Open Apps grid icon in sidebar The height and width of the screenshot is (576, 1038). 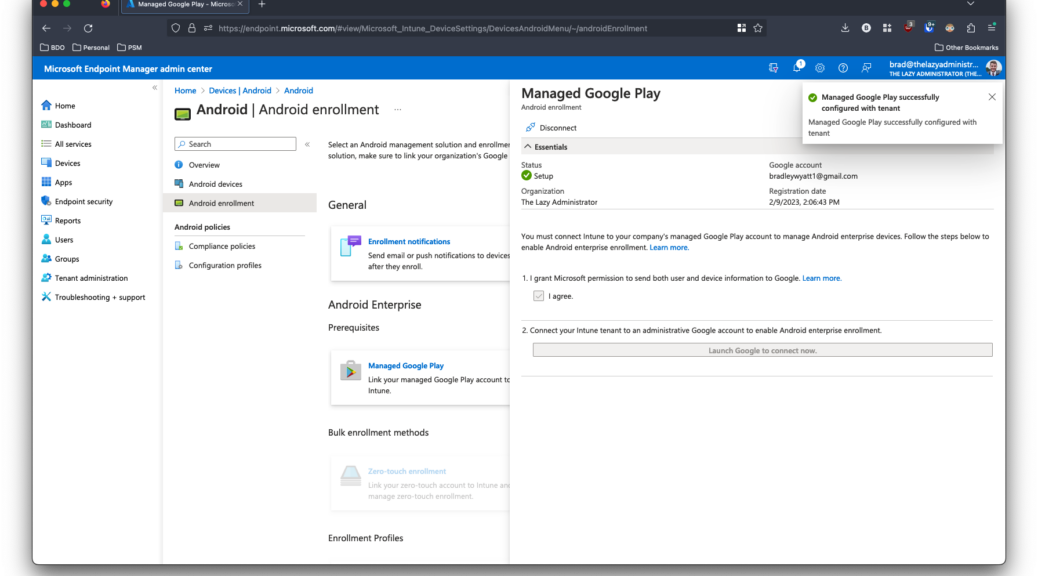46,182
